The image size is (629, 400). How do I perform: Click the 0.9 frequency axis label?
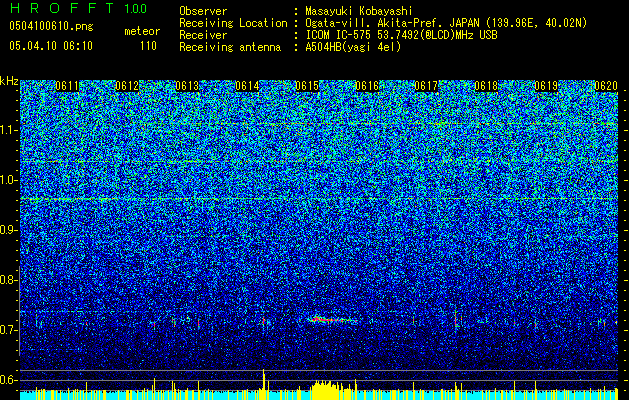[x=7, y=230]
